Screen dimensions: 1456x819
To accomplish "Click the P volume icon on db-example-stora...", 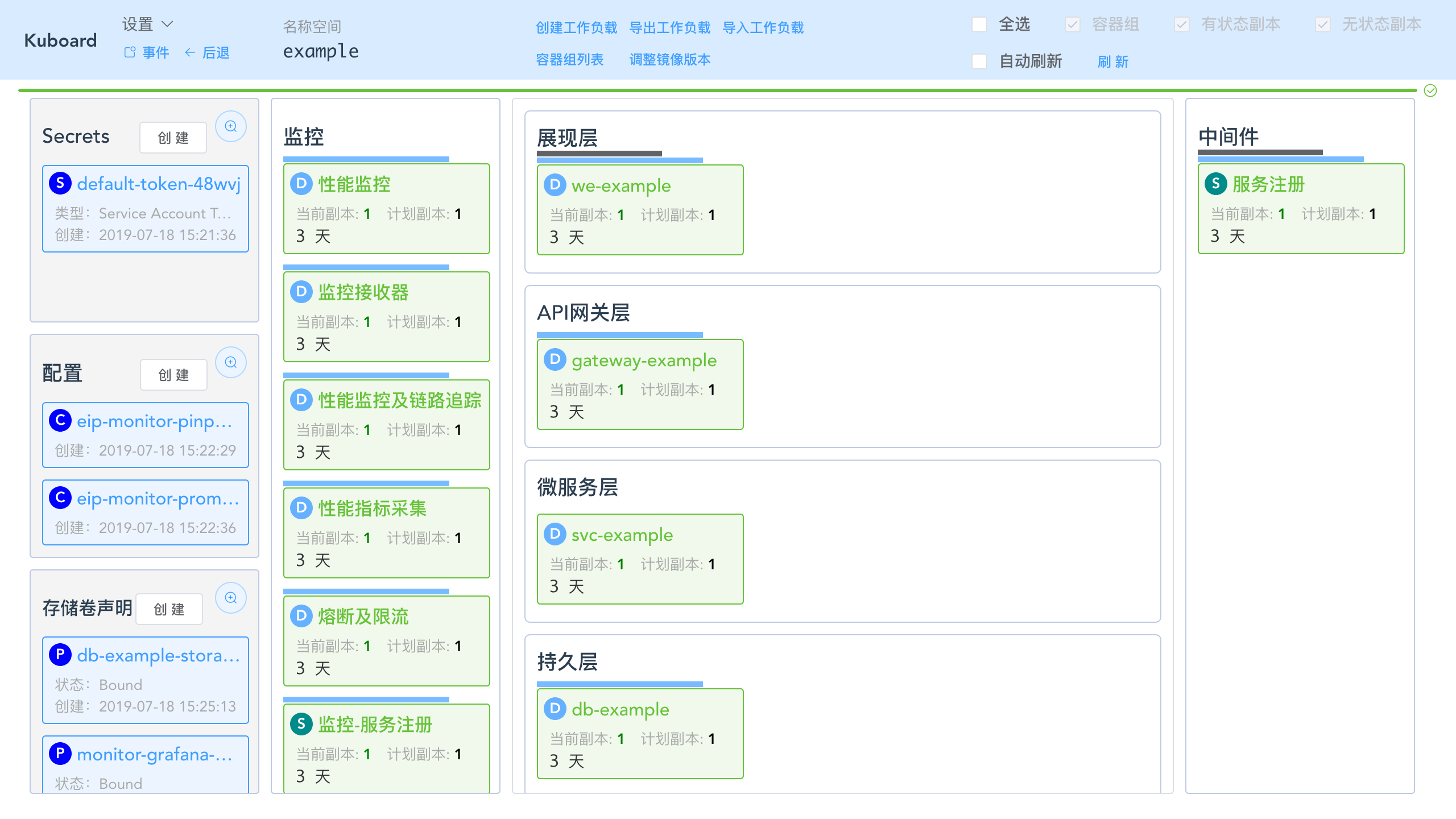I will (x=61, y=655).
